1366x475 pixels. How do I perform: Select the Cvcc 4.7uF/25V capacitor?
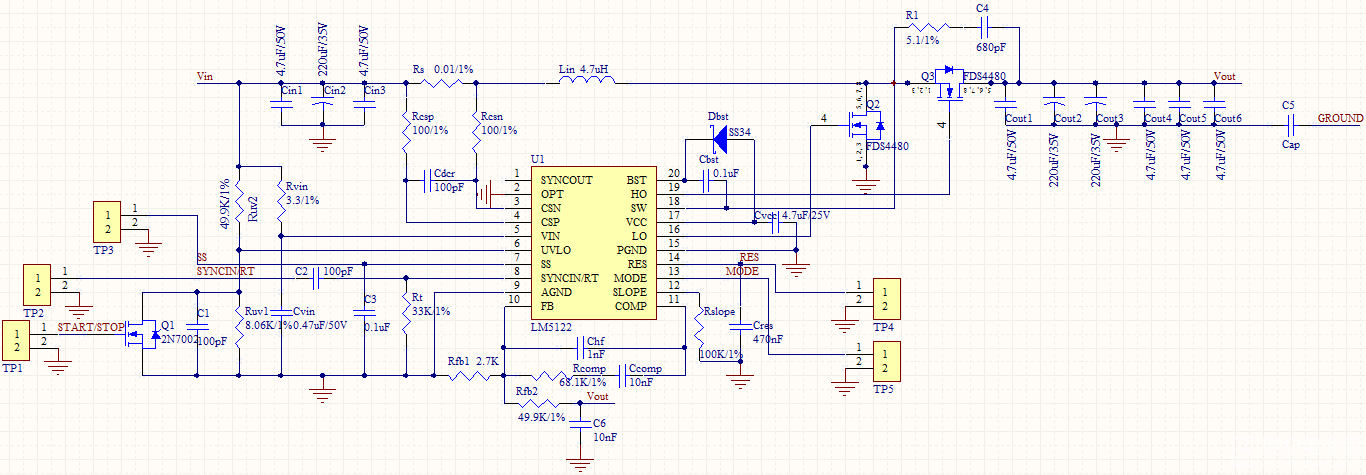(773, 222)
